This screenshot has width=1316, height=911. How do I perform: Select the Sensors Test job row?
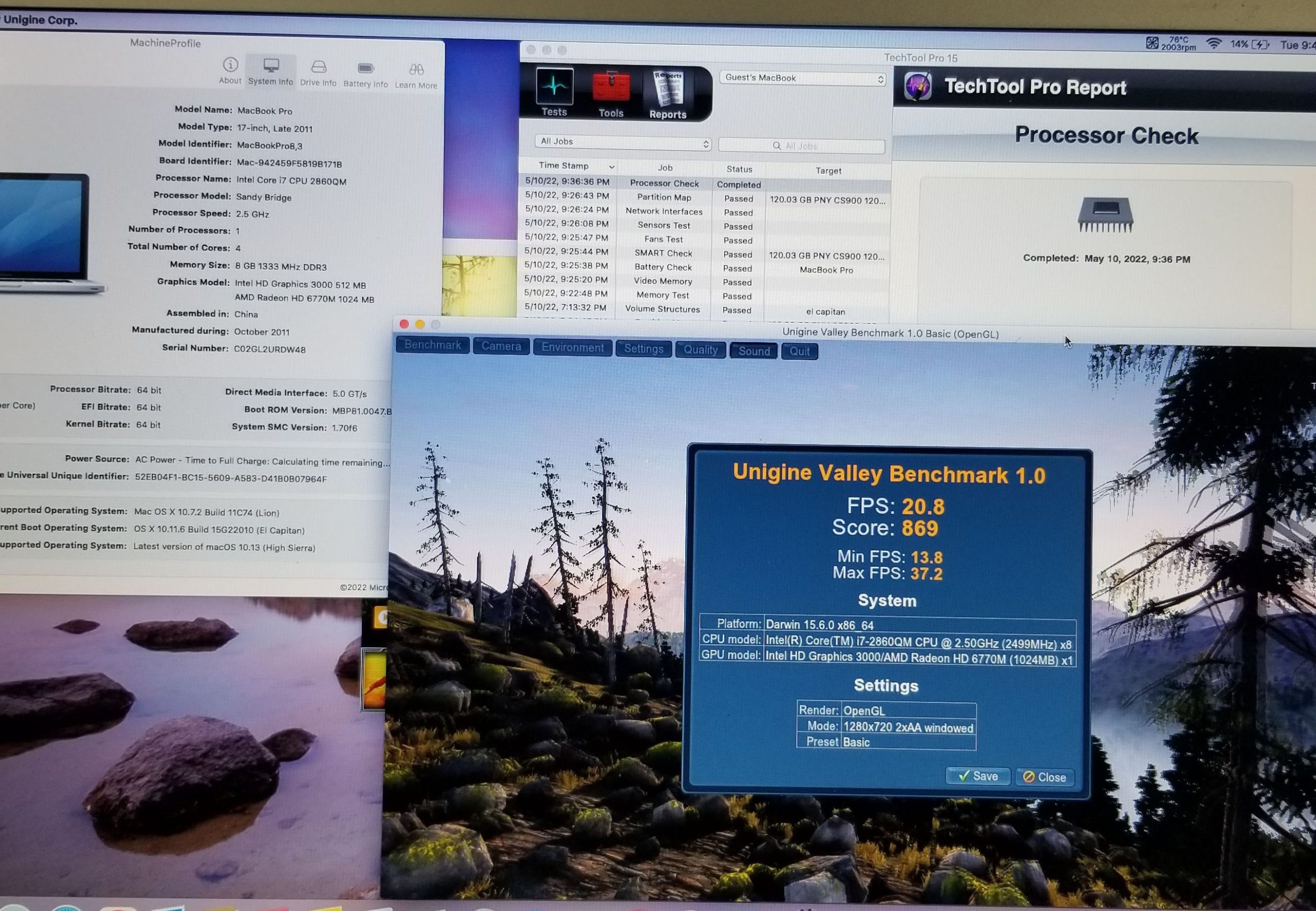(664, 226)
